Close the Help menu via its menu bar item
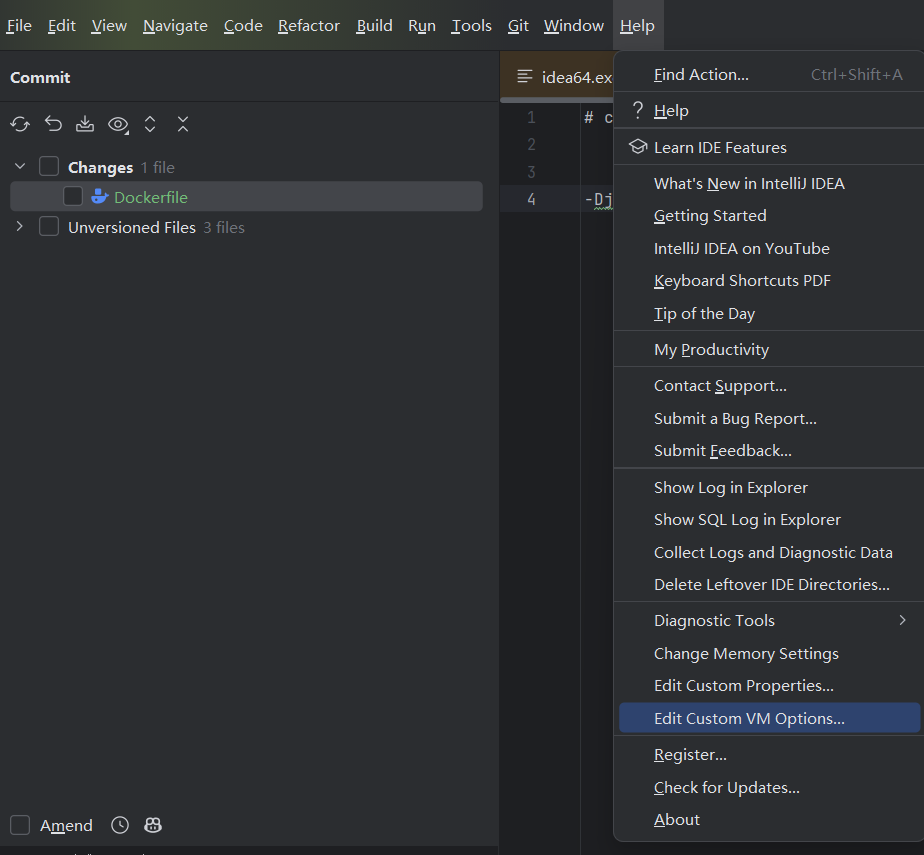Viewport: 924px width, 855px height. point(638,26)
